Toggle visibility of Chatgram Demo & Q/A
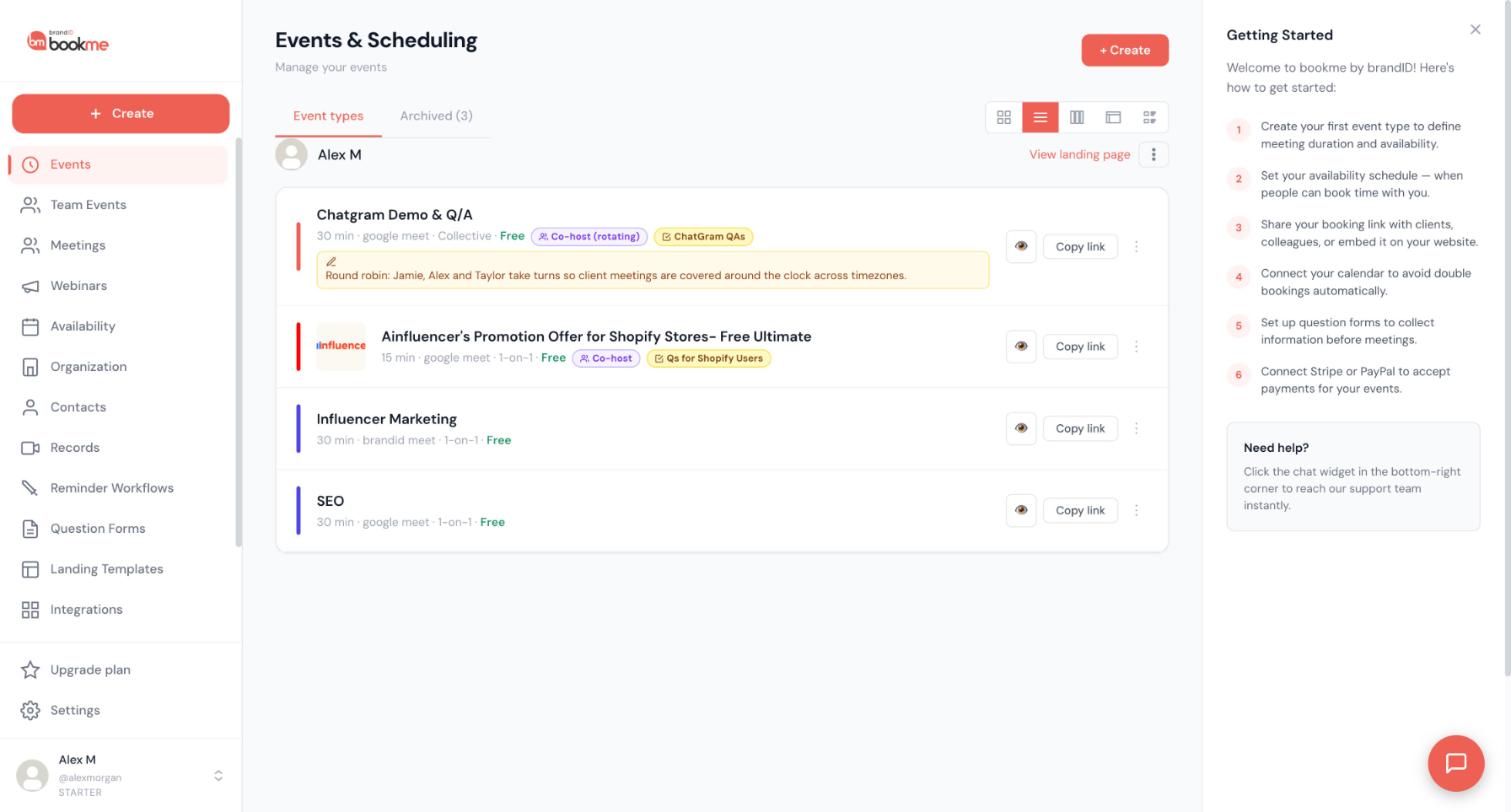The image size is (1511, 812). coord(1021,246)
